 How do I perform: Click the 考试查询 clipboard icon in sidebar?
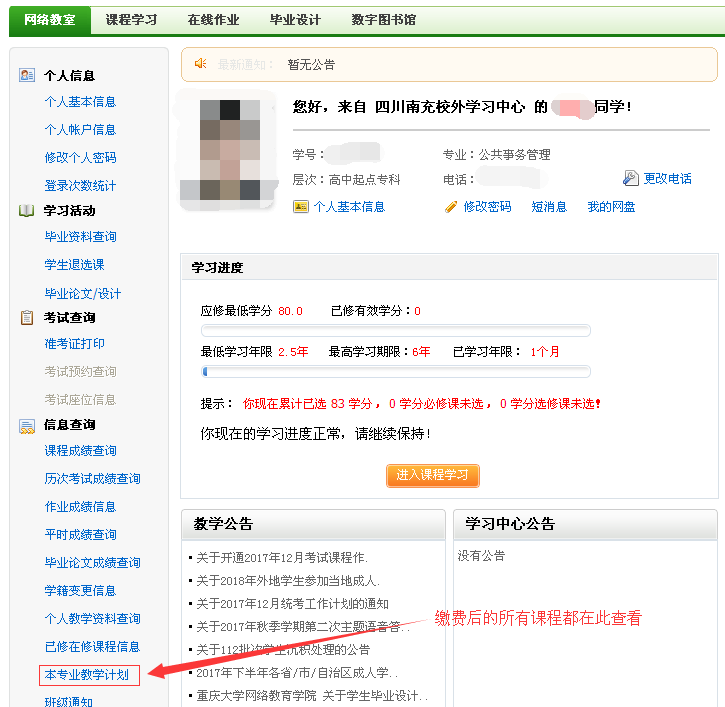[x=27, y=318]
